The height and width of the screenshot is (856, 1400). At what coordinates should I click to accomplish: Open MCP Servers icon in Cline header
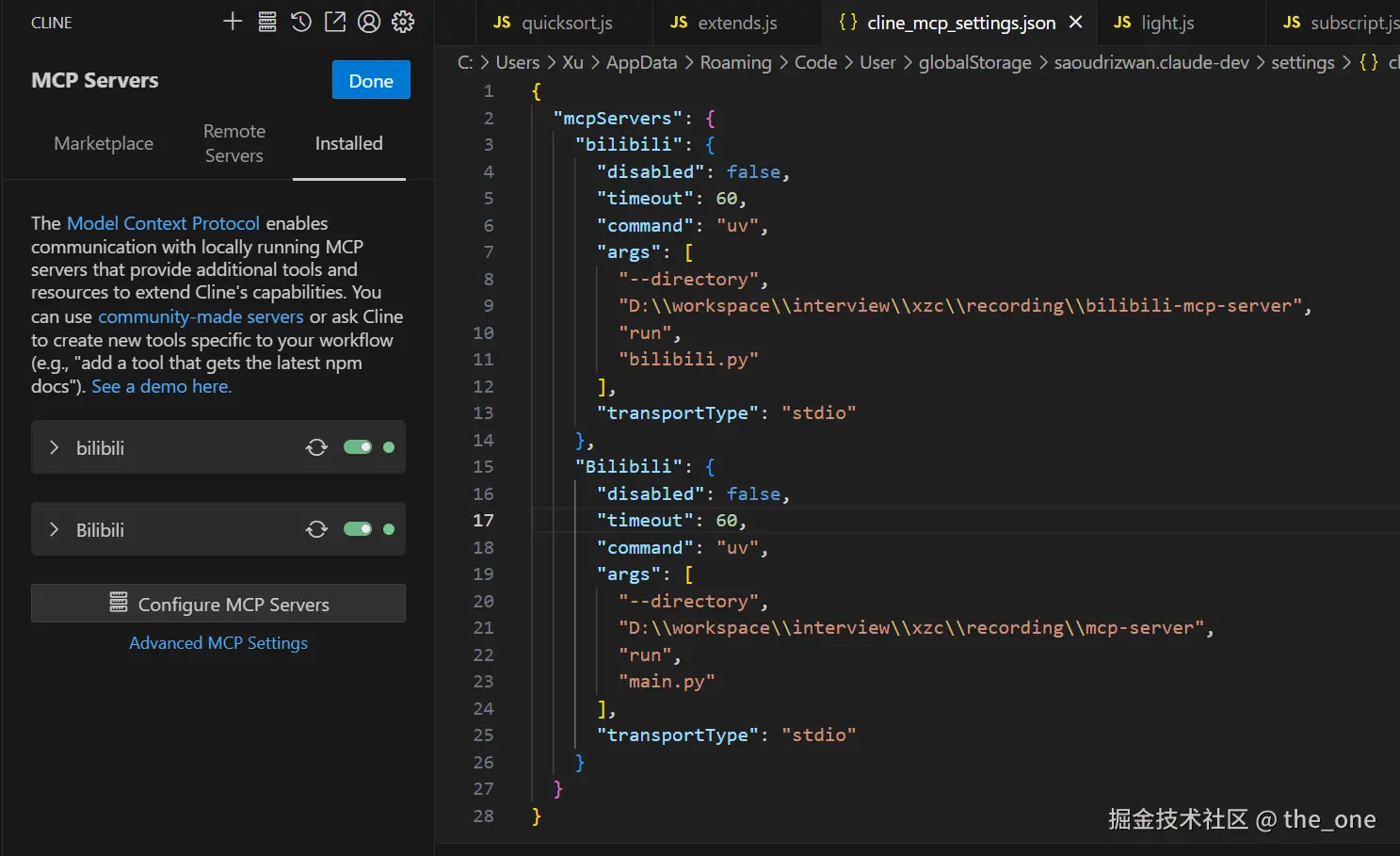click(x=267, y=22)
